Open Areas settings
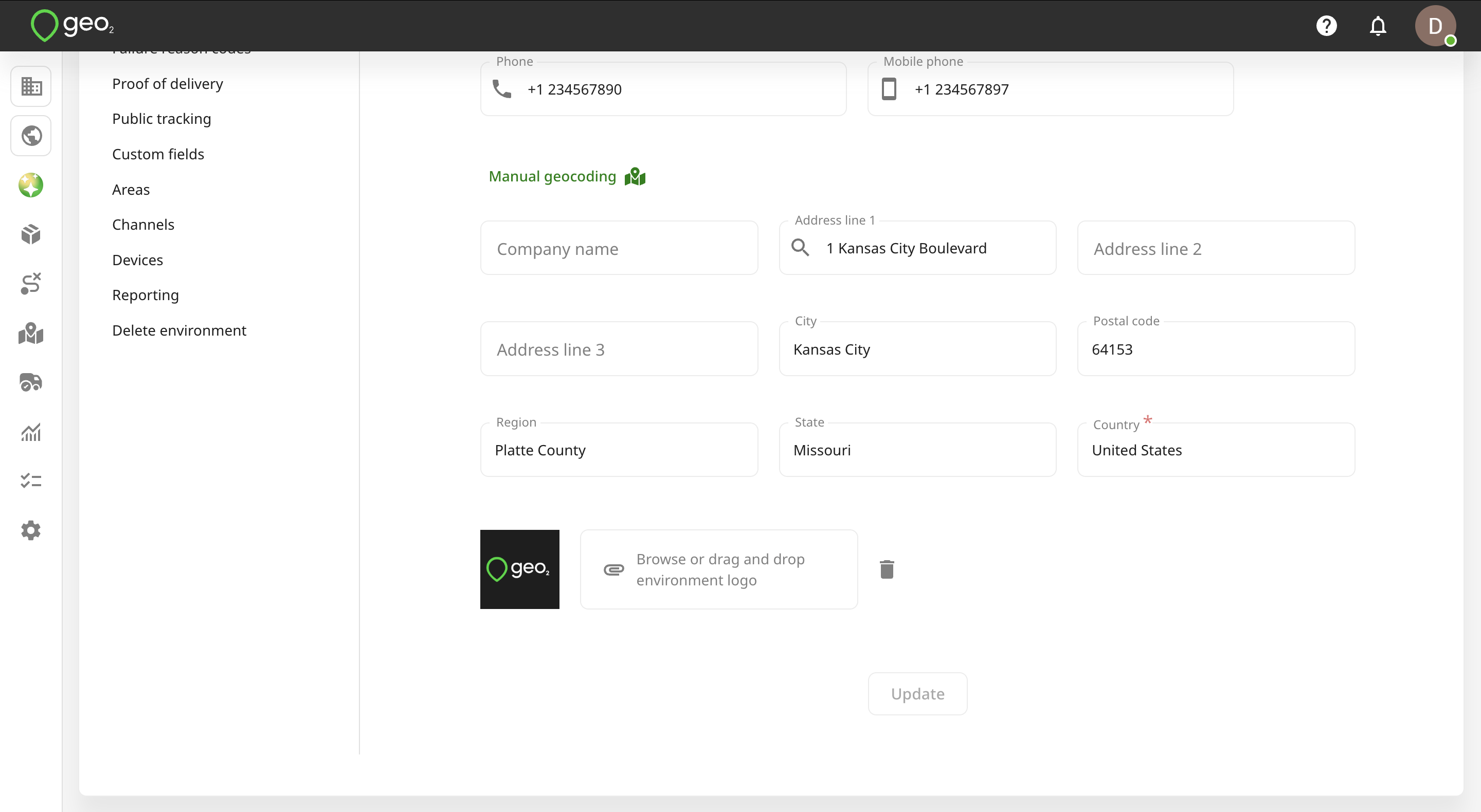Image resolution: width=1481 pixels, height=812 pixels. [x=131, y=190]
